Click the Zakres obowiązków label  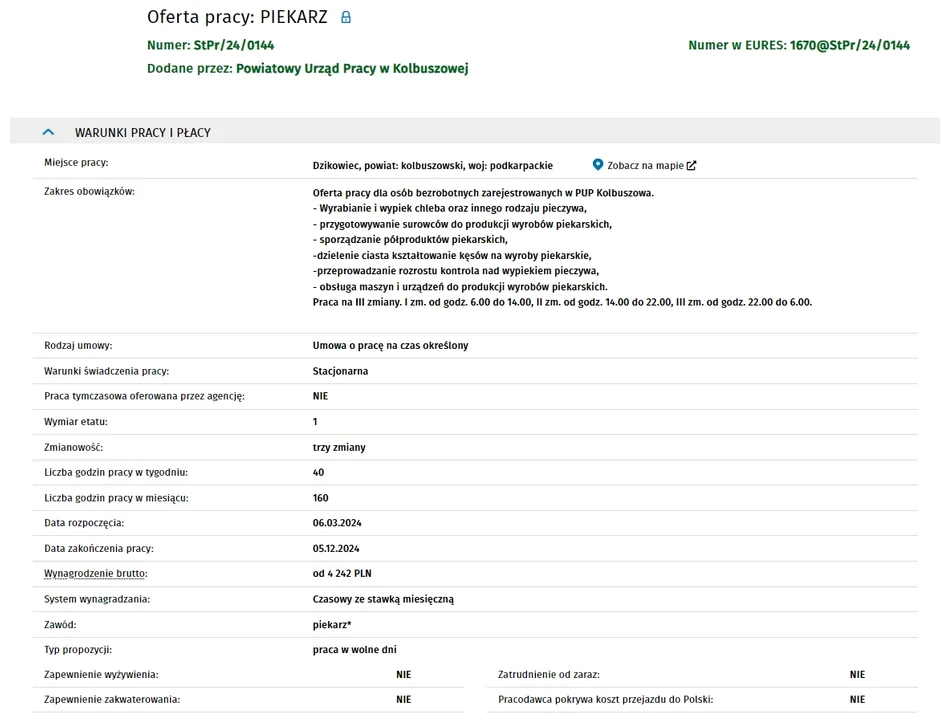click(89, 191)
